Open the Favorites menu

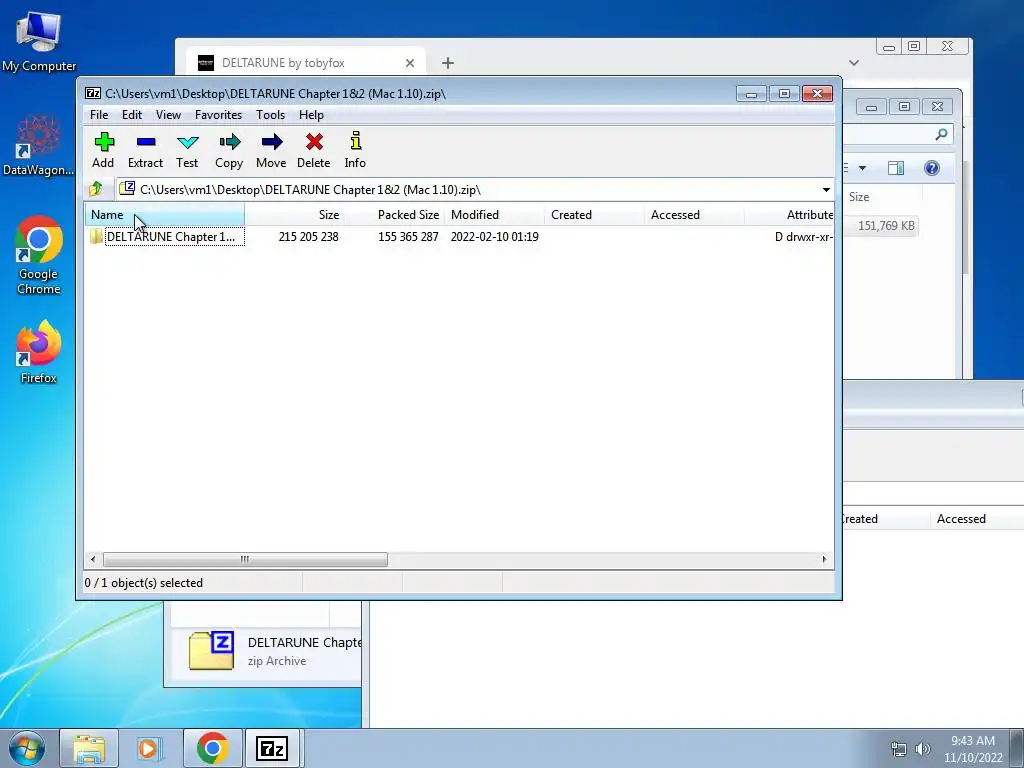[218, 115]
